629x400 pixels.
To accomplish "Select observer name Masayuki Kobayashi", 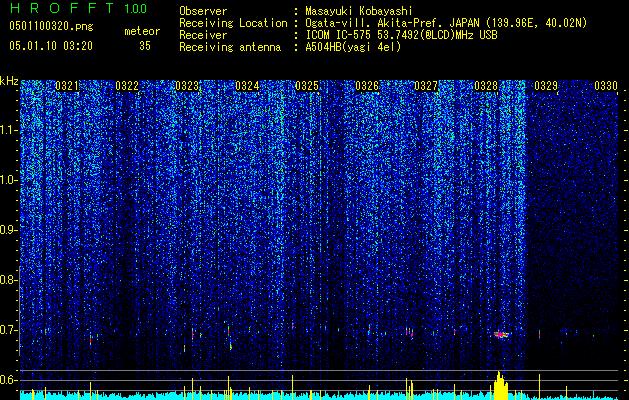I will click(359, 11).
